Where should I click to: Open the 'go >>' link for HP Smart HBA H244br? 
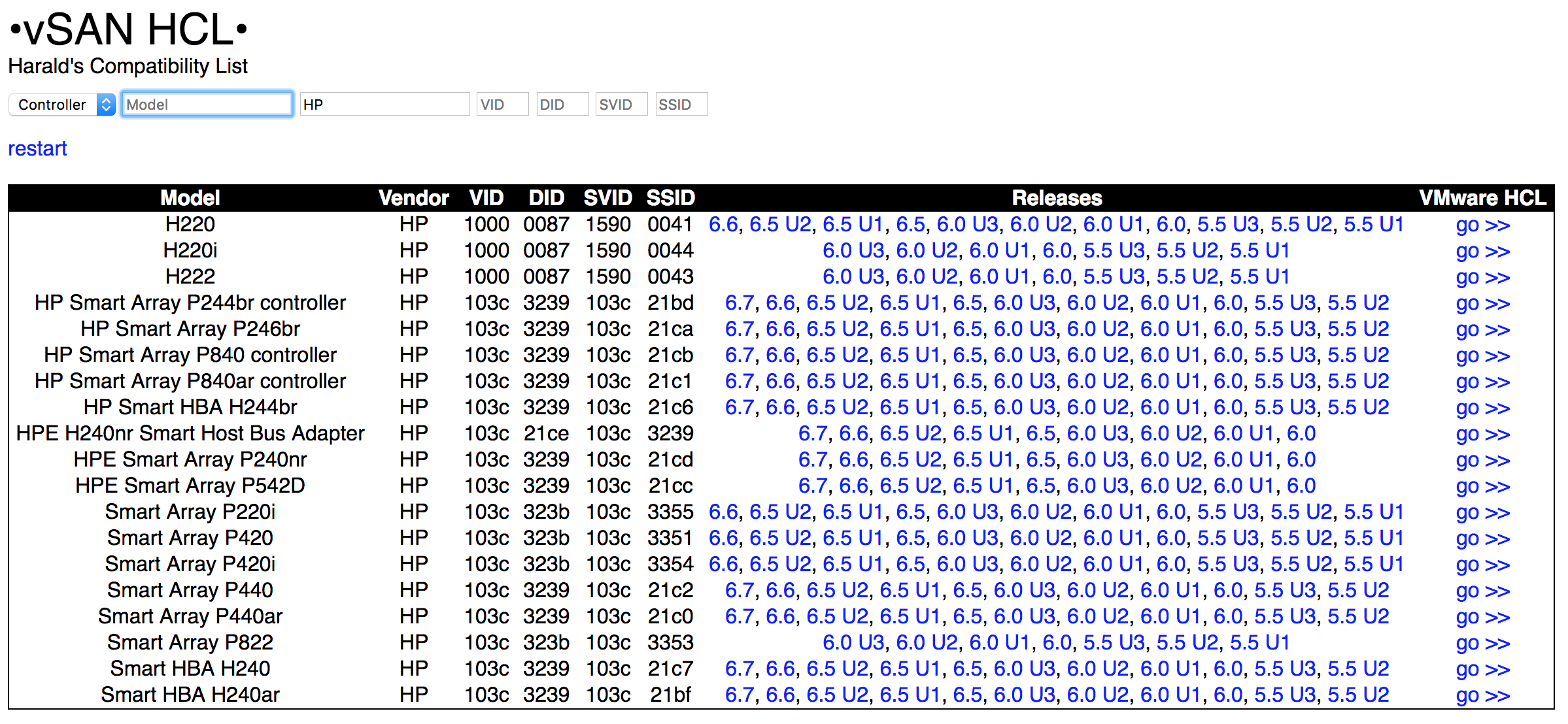1482,408
